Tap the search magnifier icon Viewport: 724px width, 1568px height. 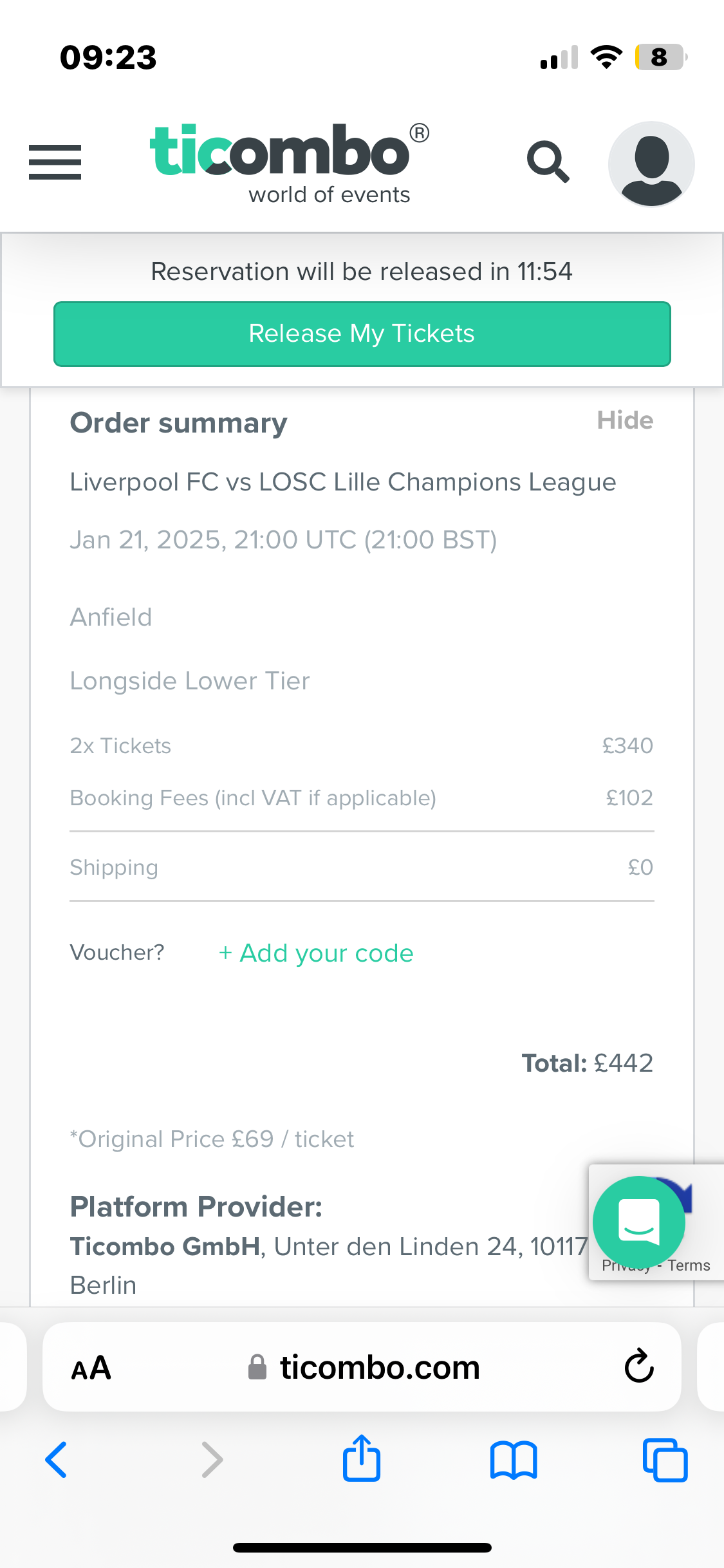click(548, 162)
